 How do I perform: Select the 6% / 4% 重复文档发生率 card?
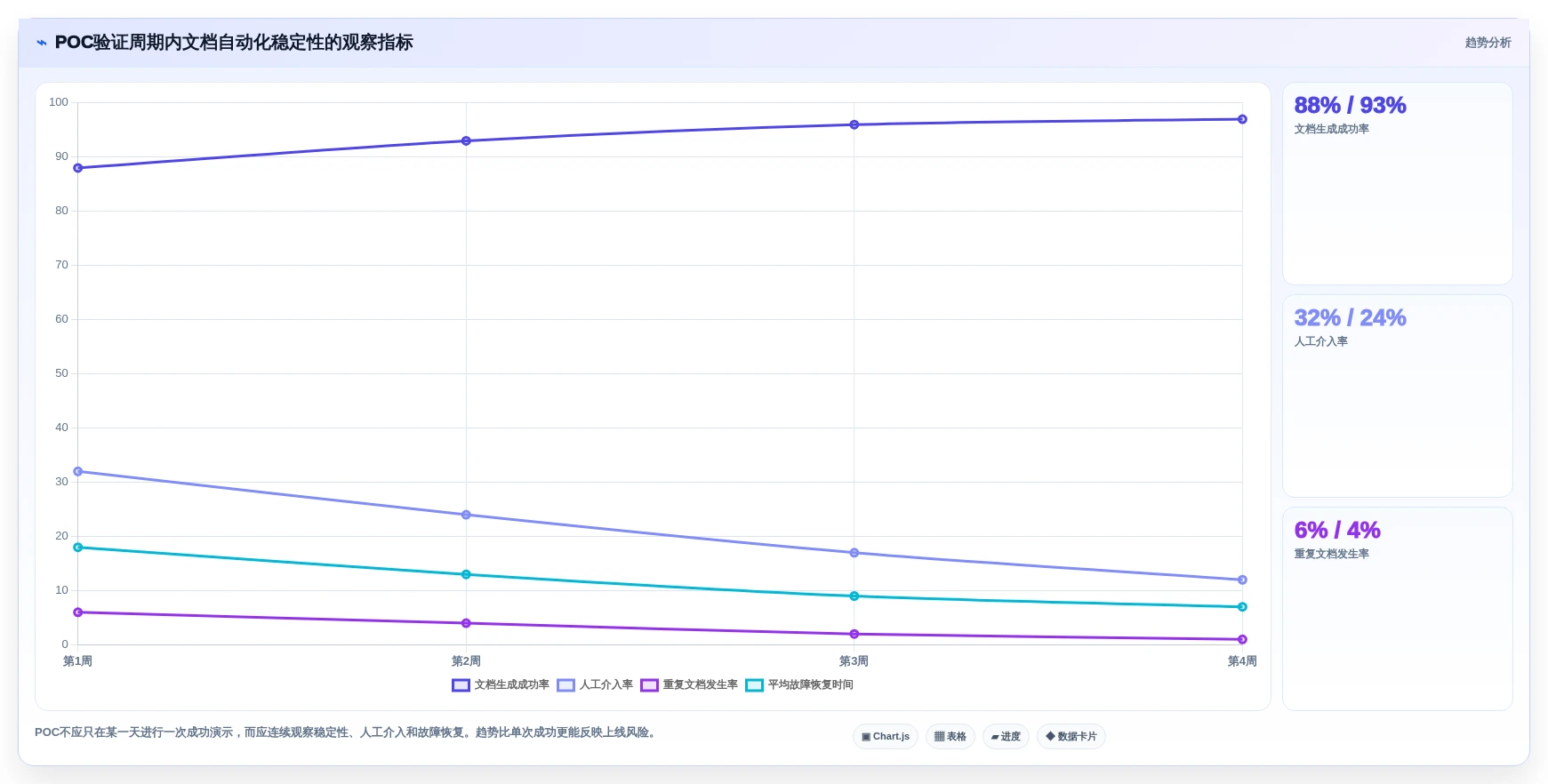[1397, 608]
